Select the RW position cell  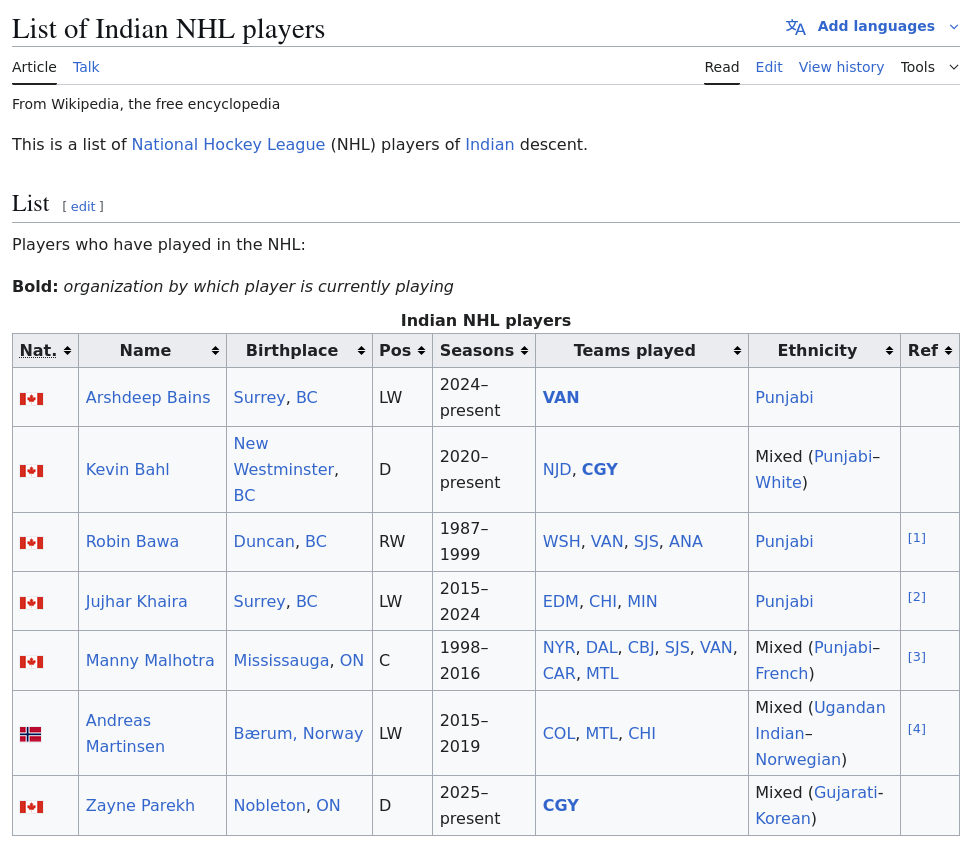point(403,542)
